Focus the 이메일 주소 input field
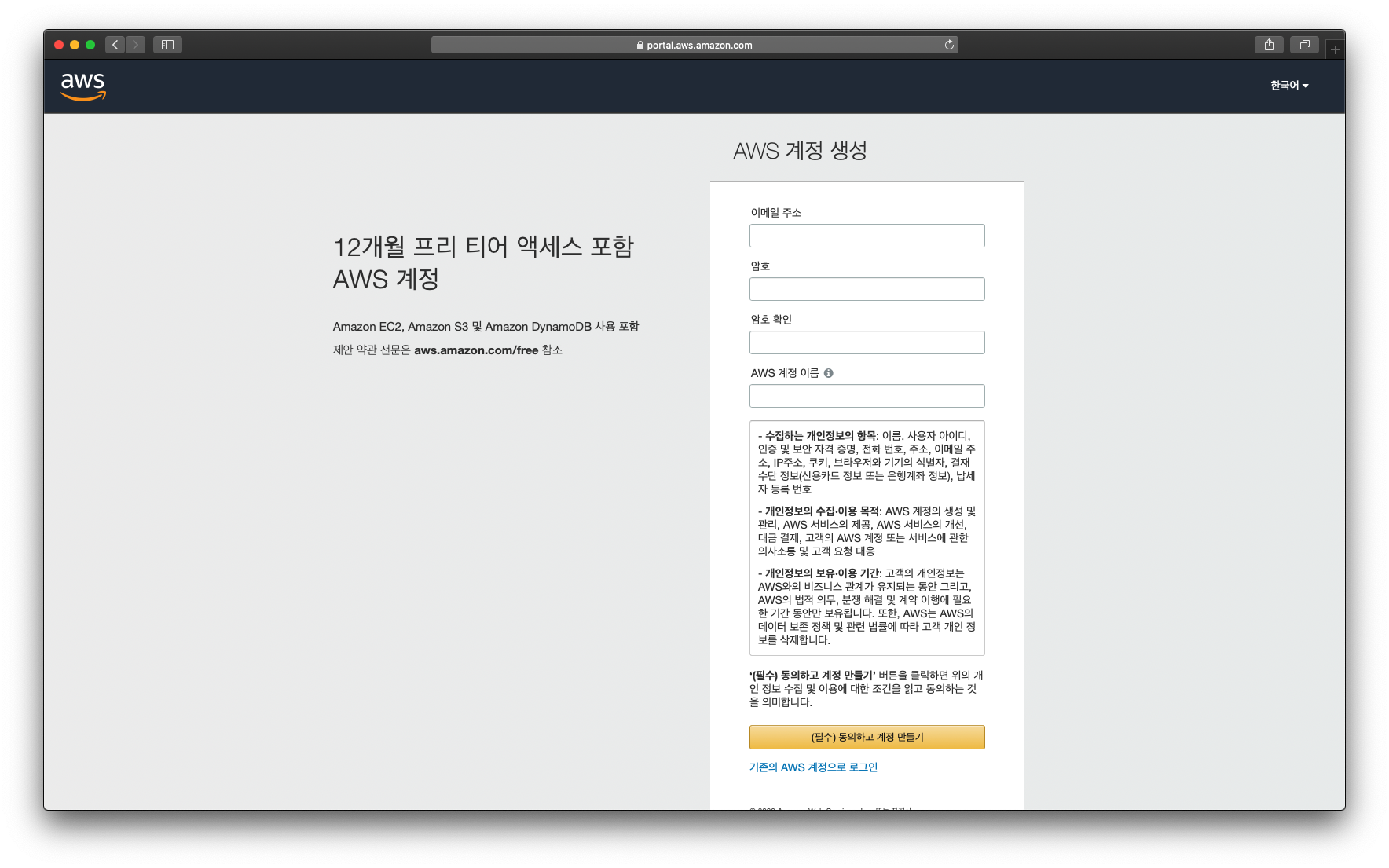This screenshot has width=1389, height=868. 867,236
